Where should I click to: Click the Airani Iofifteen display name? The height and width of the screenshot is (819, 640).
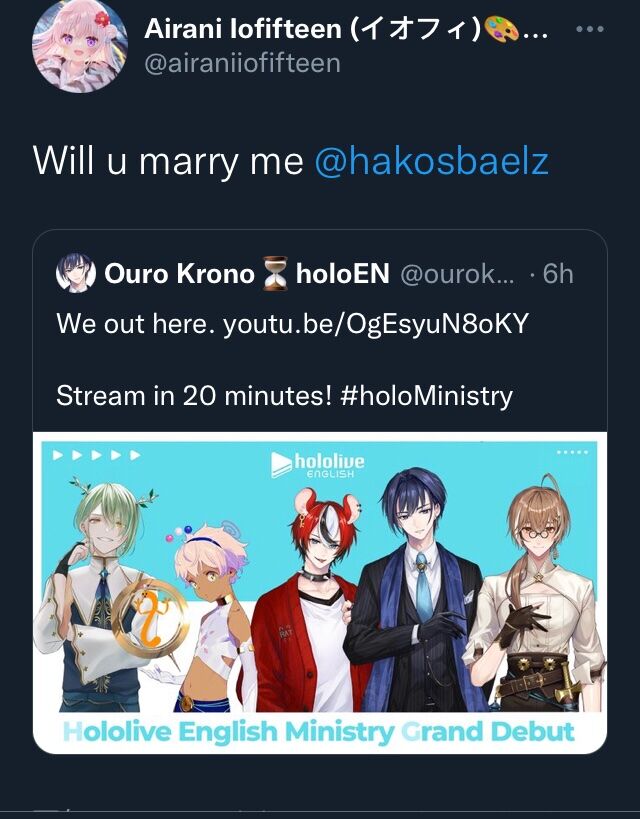312,28
